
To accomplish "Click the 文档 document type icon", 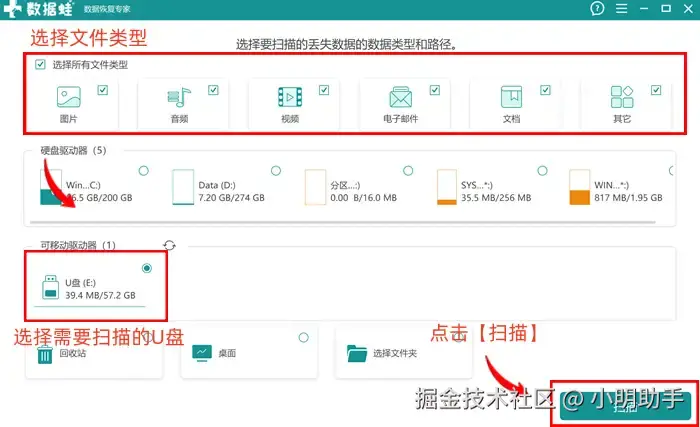I will tap(511, 97).
